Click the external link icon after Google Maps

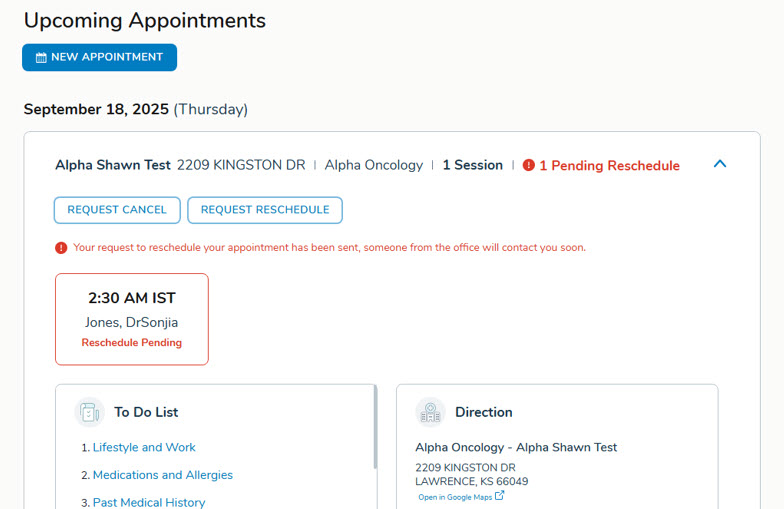(500, 496)
